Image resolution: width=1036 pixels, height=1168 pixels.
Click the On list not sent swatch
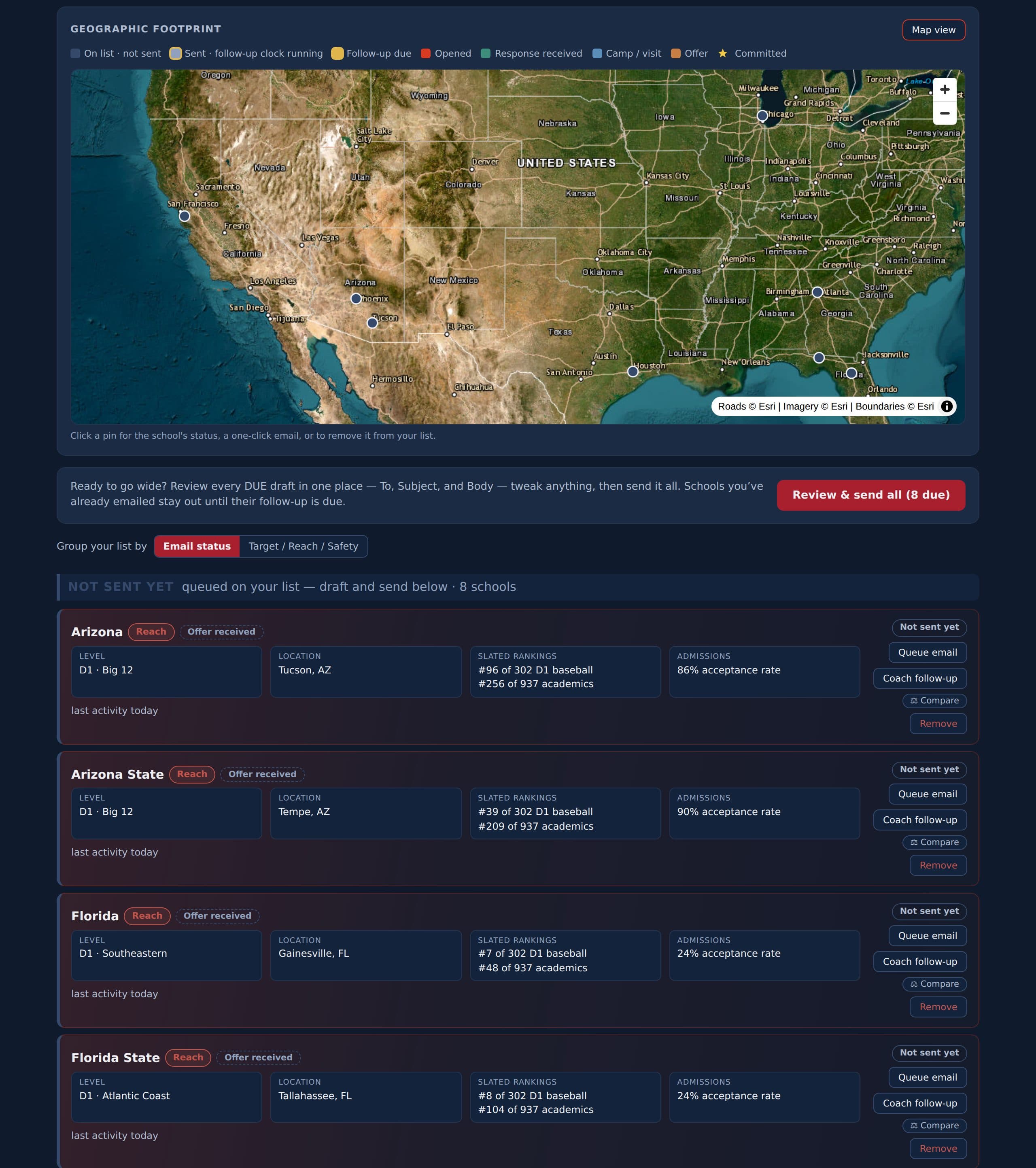click(x=75, y=53)
